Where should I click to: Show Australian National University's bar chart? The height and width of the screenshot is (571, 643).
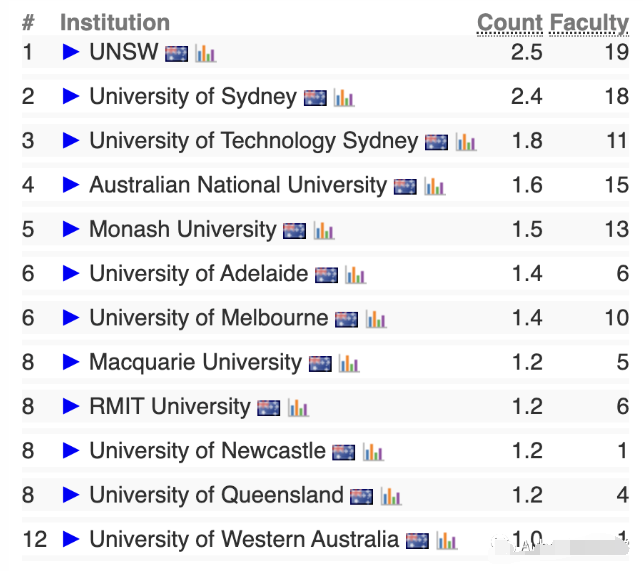(x=434, y=186)
